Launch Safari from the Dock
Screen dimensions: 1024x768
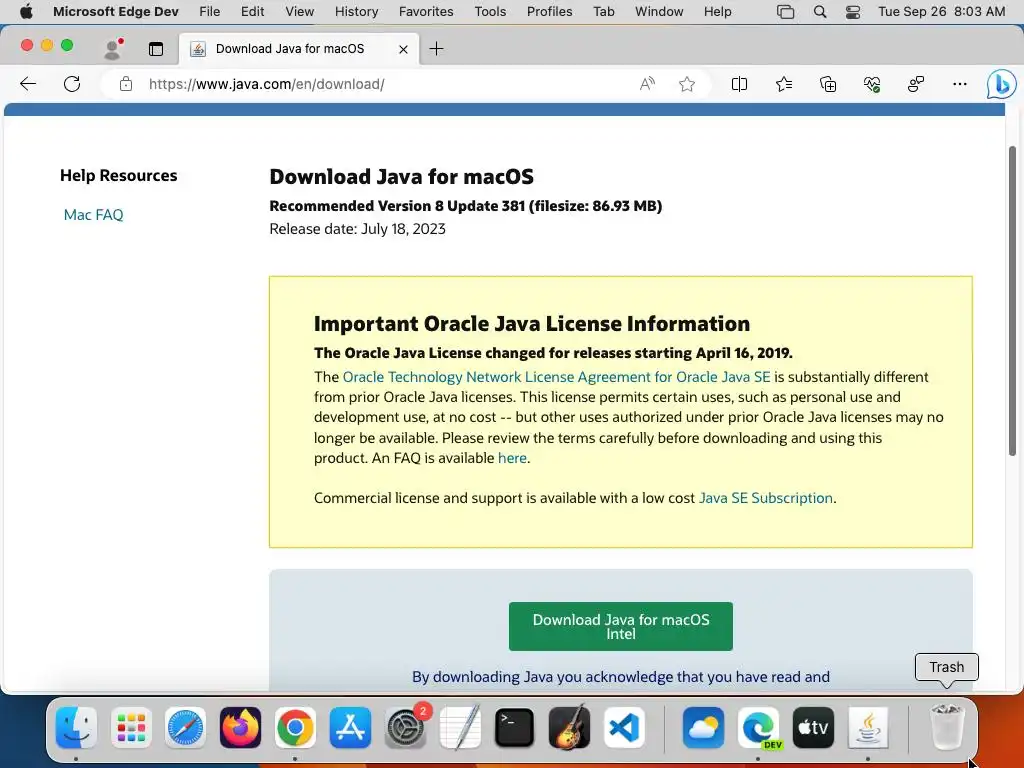tap(185, 727)
